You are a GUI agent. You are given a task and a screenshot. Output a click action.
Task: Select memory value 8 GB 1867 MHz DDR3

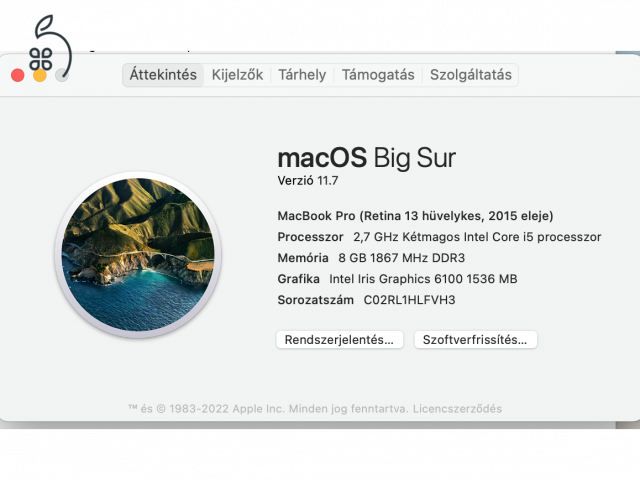(x=402, y=258)
